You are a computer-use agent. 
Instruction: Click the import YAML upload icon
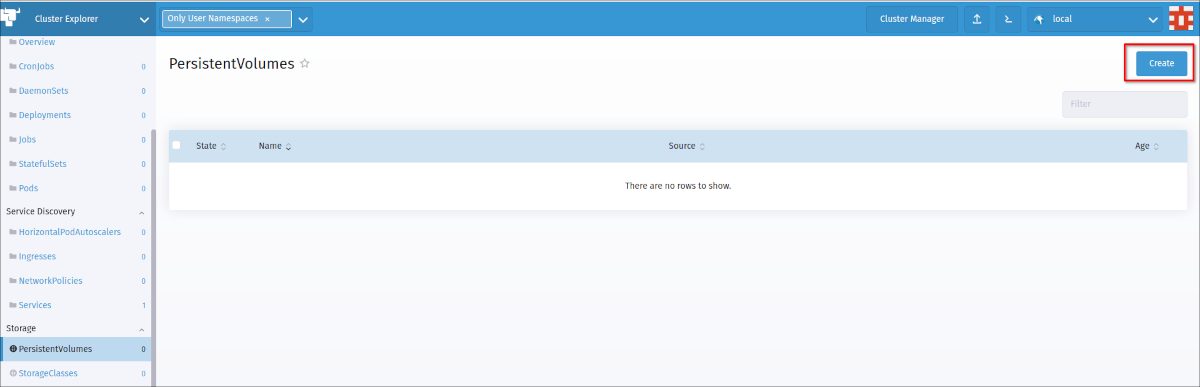[977, 19]
